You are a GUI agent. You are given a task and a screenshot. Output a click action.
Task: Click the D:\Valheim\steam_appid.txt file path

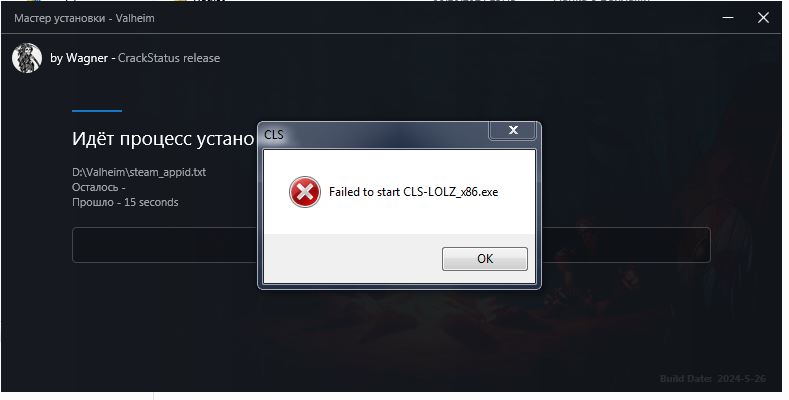point(139,172)
